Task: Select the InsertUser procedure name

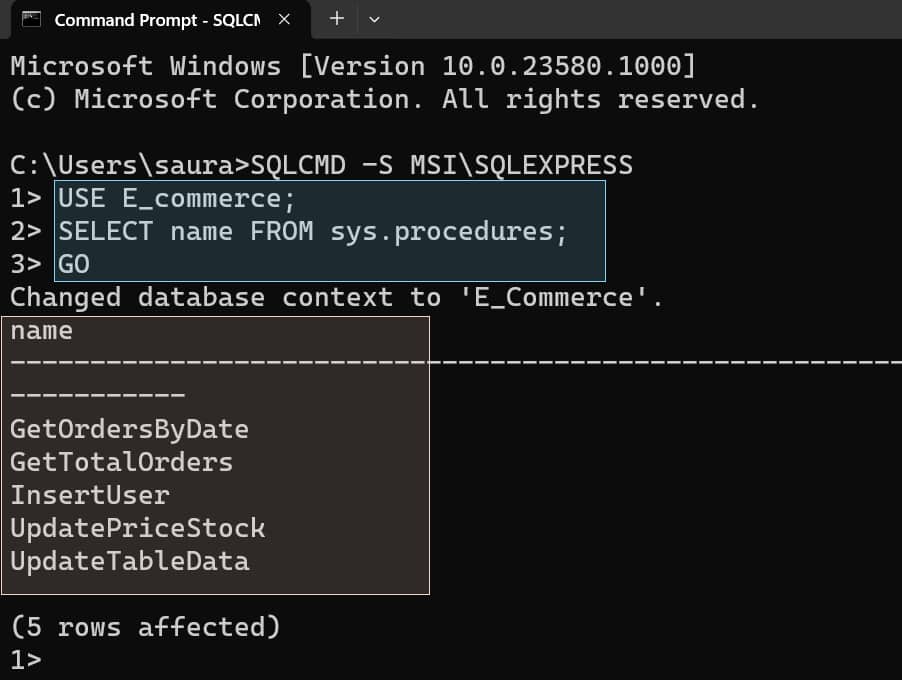Action: pos(90,495)
